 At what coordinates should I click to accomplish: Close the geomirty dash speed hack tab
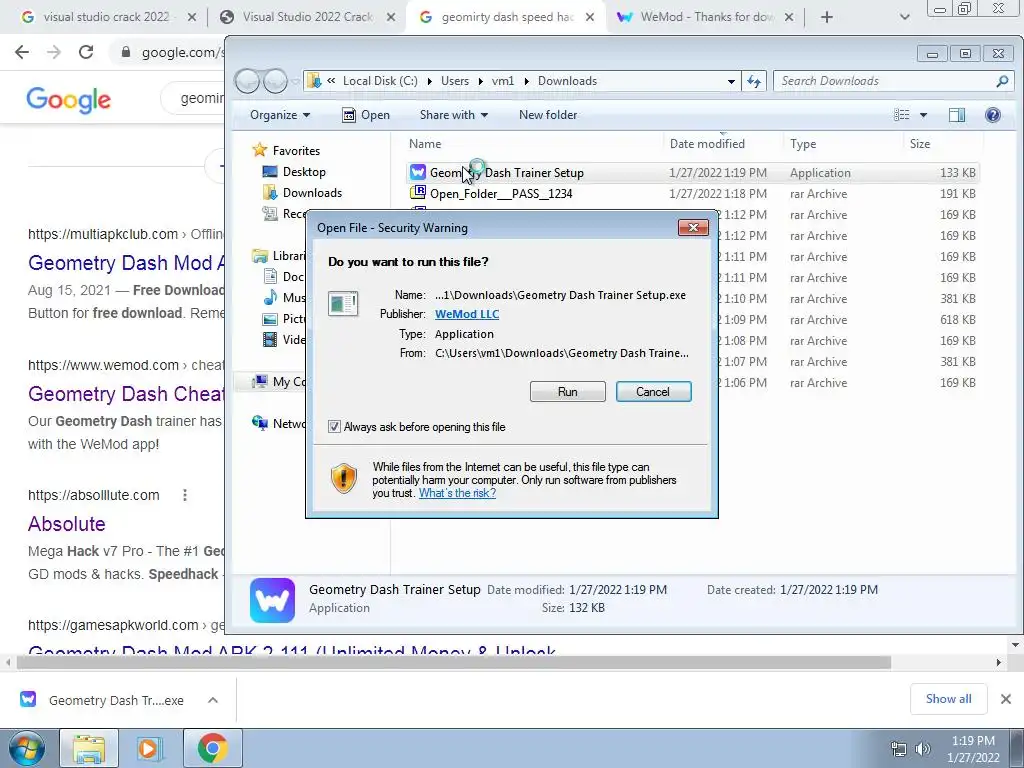[590, 18]
